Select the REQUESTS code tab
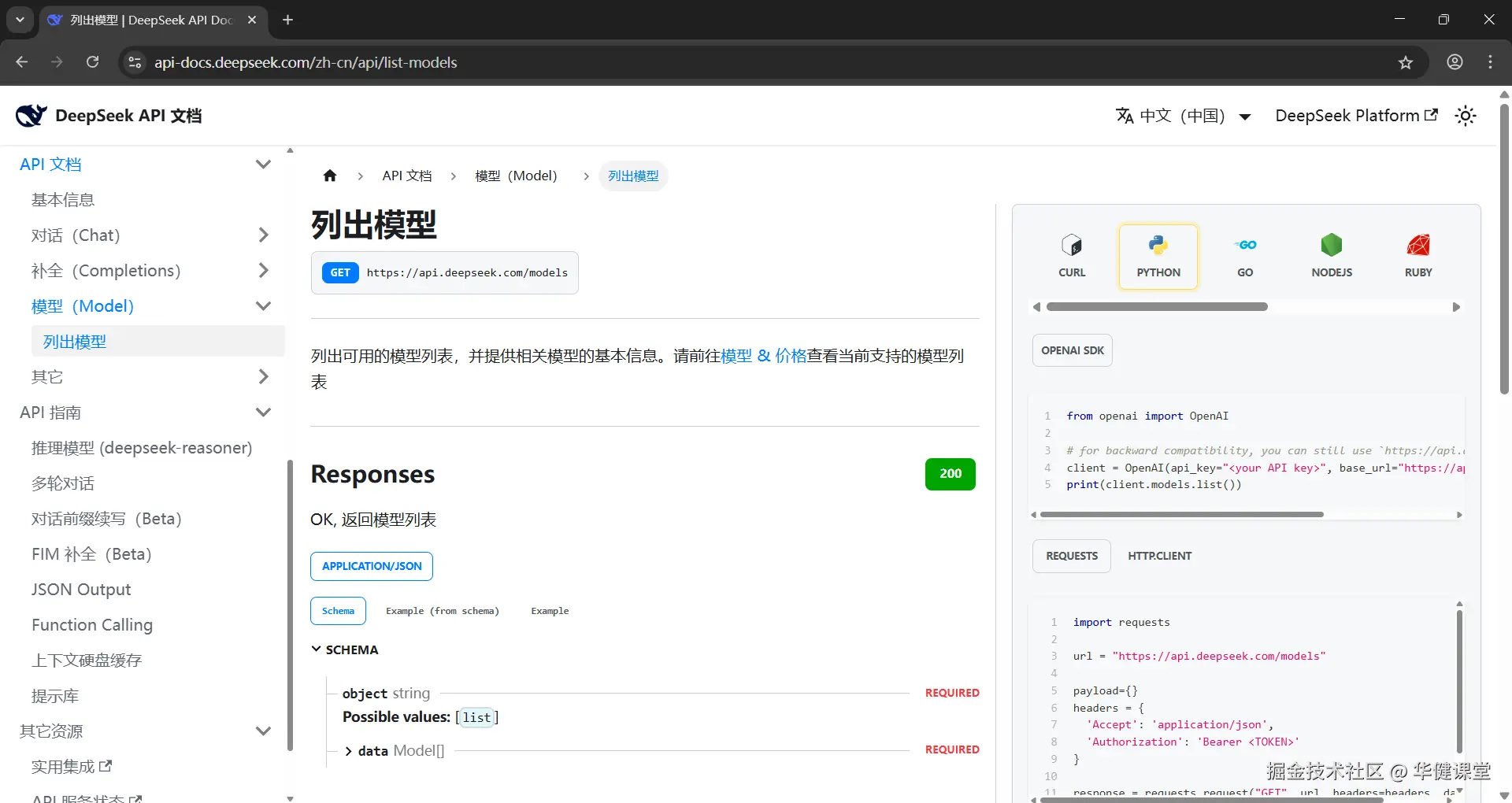 click(1072, 556)
